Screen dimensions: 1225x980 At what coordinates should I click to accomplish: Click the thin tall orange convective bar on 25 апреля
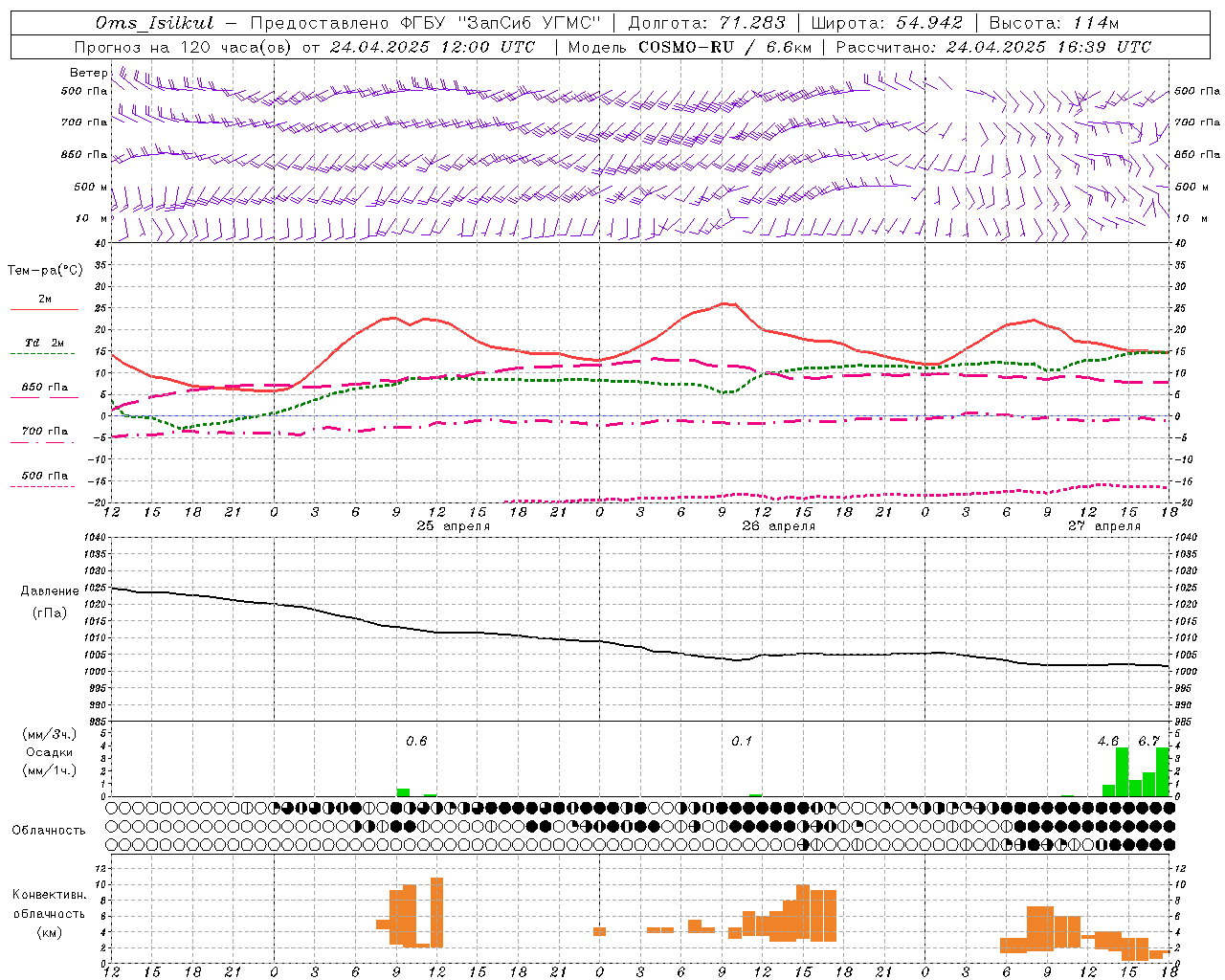pos(436,912)
